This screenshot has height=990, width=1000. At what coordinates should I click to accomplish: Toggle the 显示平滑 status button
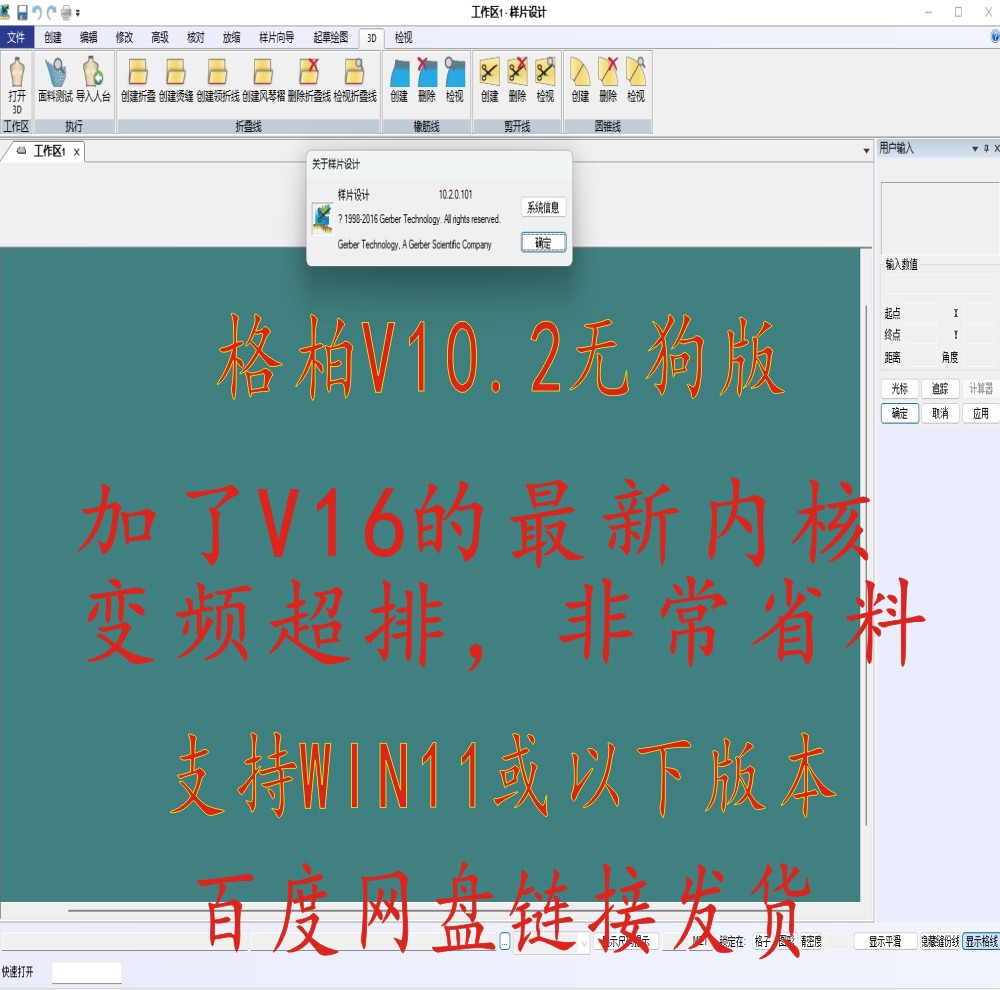click(885, 941)
